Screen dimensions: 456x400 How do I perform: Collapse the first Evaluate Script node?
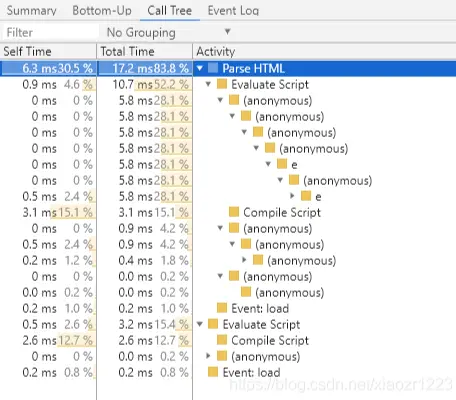point(208,84)
